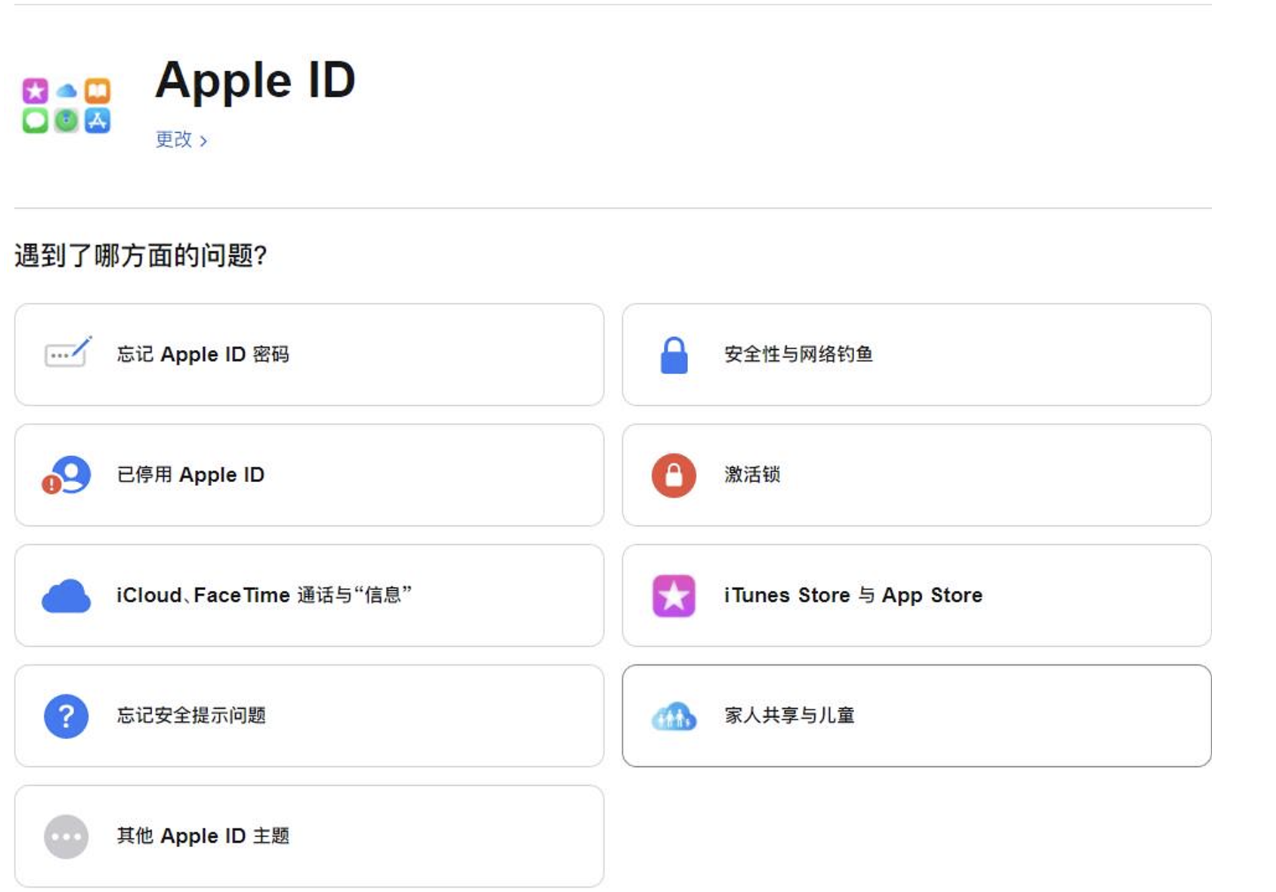Open the 家人共享与儿童 label
This screenshot has height=892, width=1276.
coord(790,716)
